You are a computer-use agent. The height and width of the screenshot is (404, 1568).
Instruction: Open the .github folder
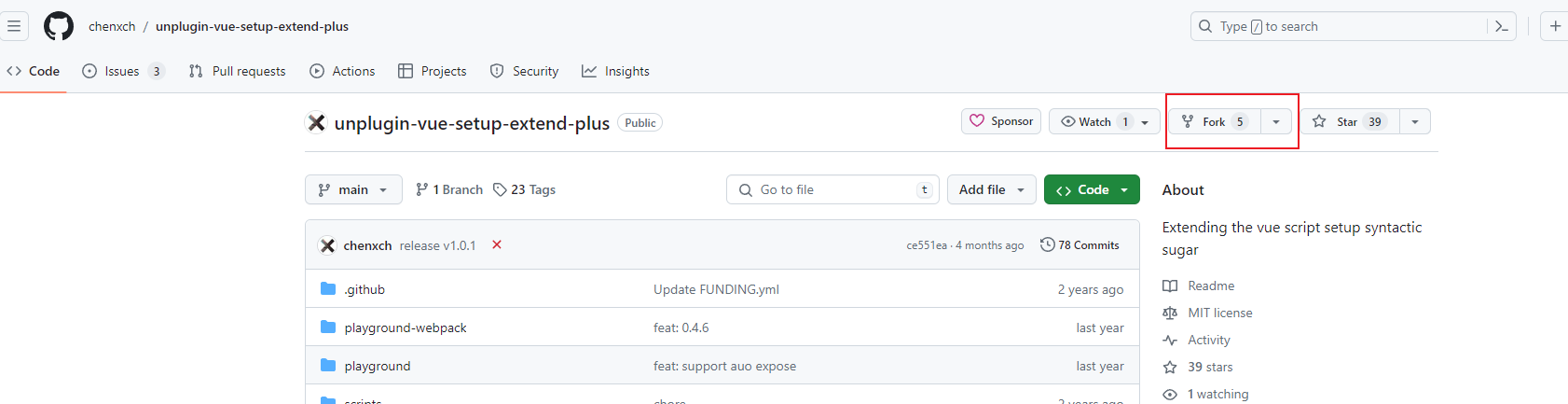pyautogui.click(x=364, y=289)
